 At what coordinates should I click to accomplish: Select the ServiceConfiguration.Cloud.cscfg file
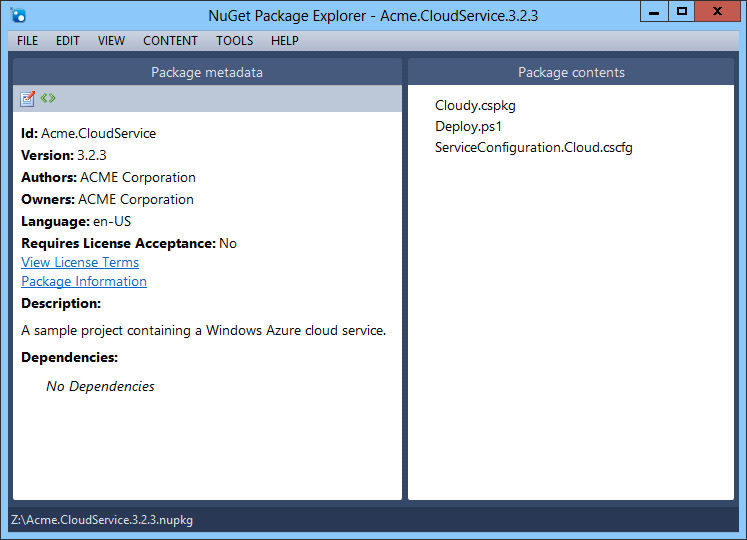[533, 147]
